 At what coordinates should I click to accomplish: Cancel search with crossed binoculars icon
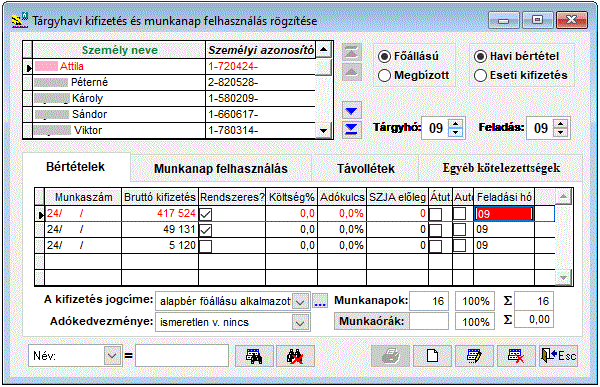tap(295, 356)
